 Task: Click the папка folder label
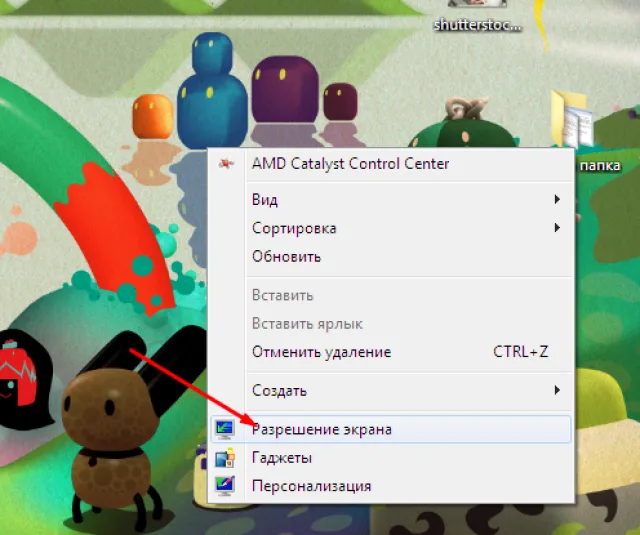600,166
